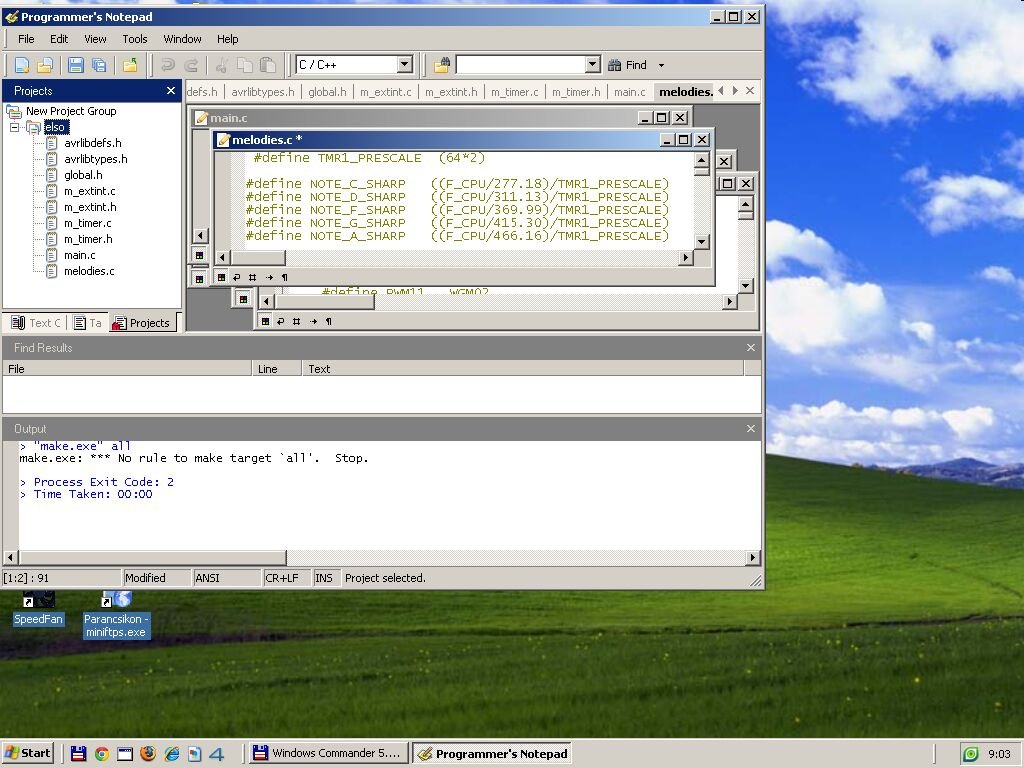Click the Copy icon in toolbar
This screenshot has width=1024, height=768.
click(244, 65)
